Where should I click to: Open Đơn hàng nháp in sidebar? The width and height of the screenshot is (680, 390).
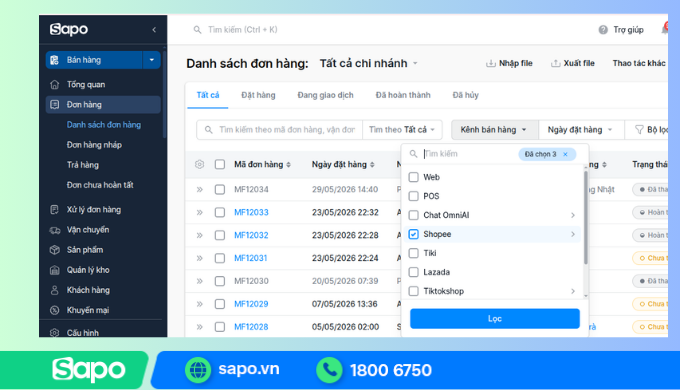coord(94,145)
